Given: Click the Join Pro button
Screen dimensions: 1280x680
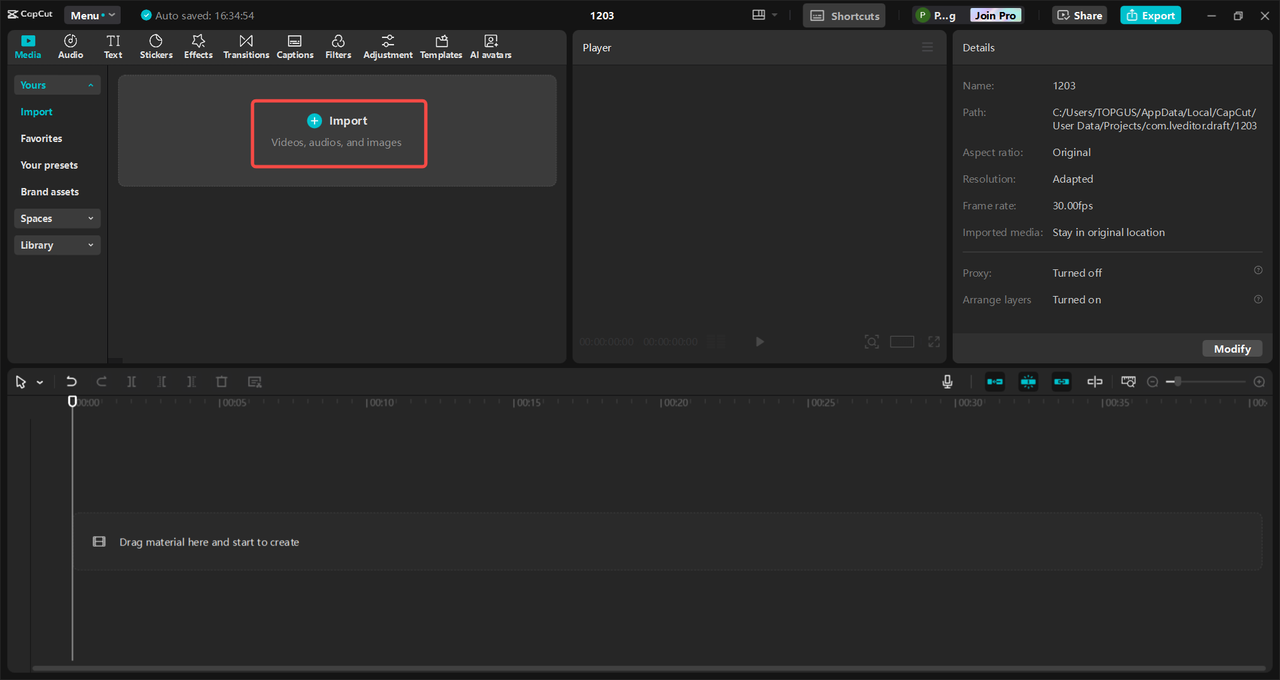Looking at the screenshot, I should pyautogui.click(x=996, y=15).
